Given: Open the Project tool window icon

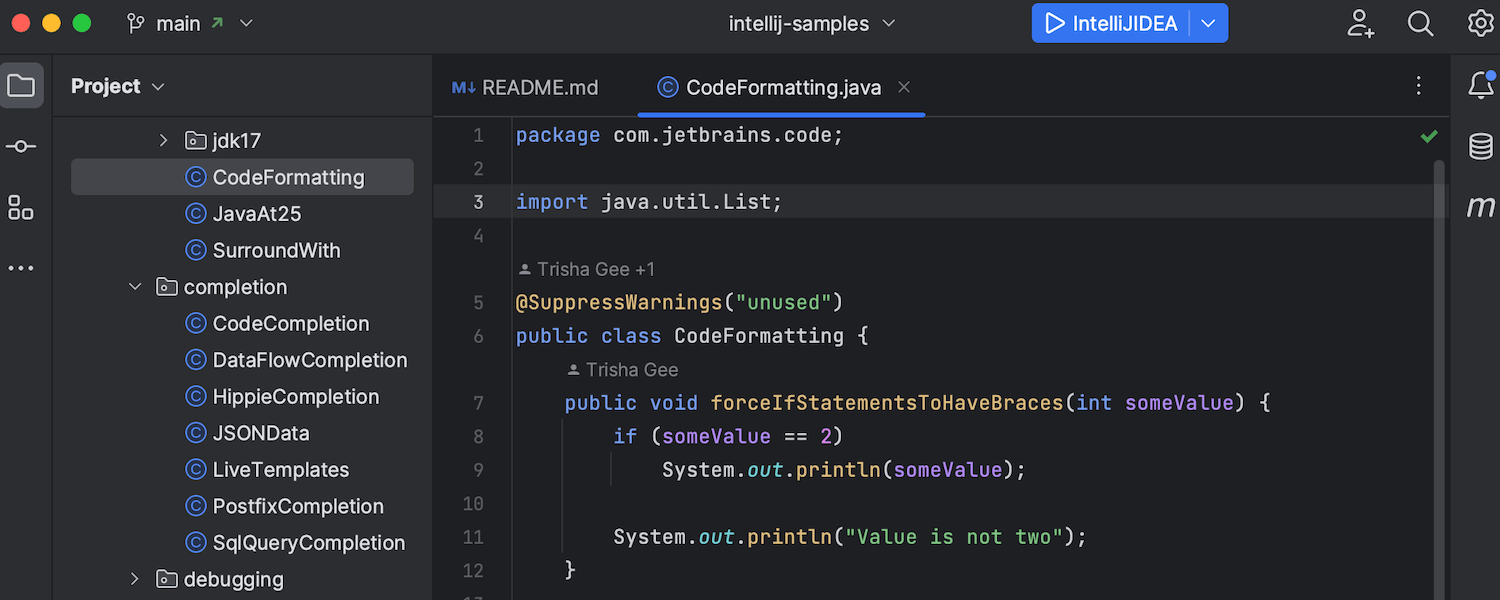Looking at the screenshot, I should [22, 85].
